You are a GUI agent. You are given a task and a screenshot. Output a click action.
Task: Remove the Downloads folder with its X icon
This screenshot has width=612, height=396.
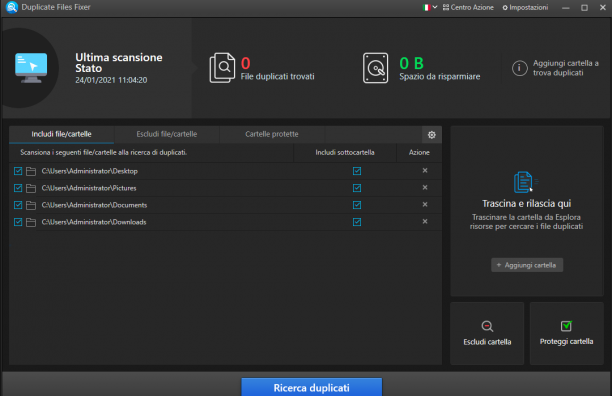(x=425, y=222)
